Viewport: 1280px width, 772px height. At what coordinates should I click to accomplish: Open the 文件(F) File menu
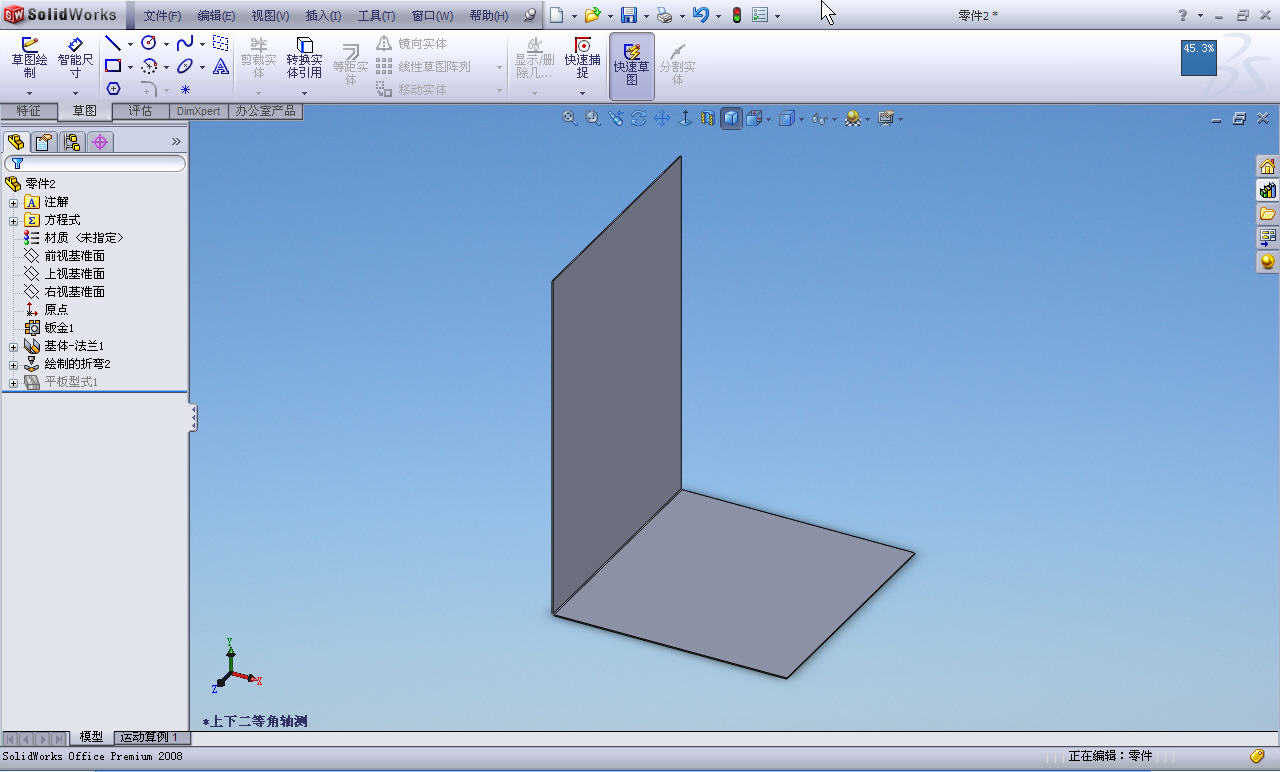coord(162,16)
